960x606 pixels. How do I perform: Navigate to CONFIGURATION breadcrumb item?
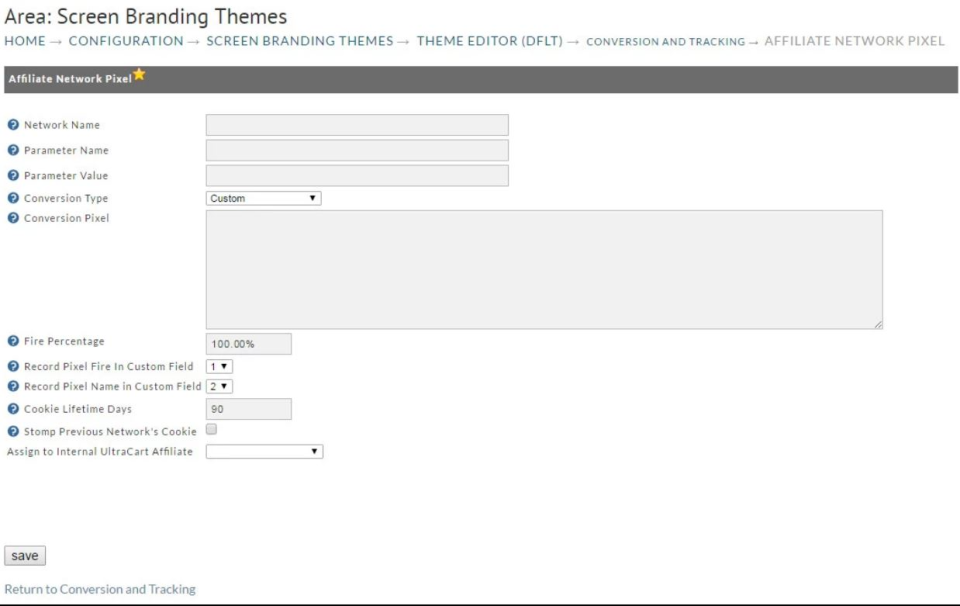pos(126,41)
